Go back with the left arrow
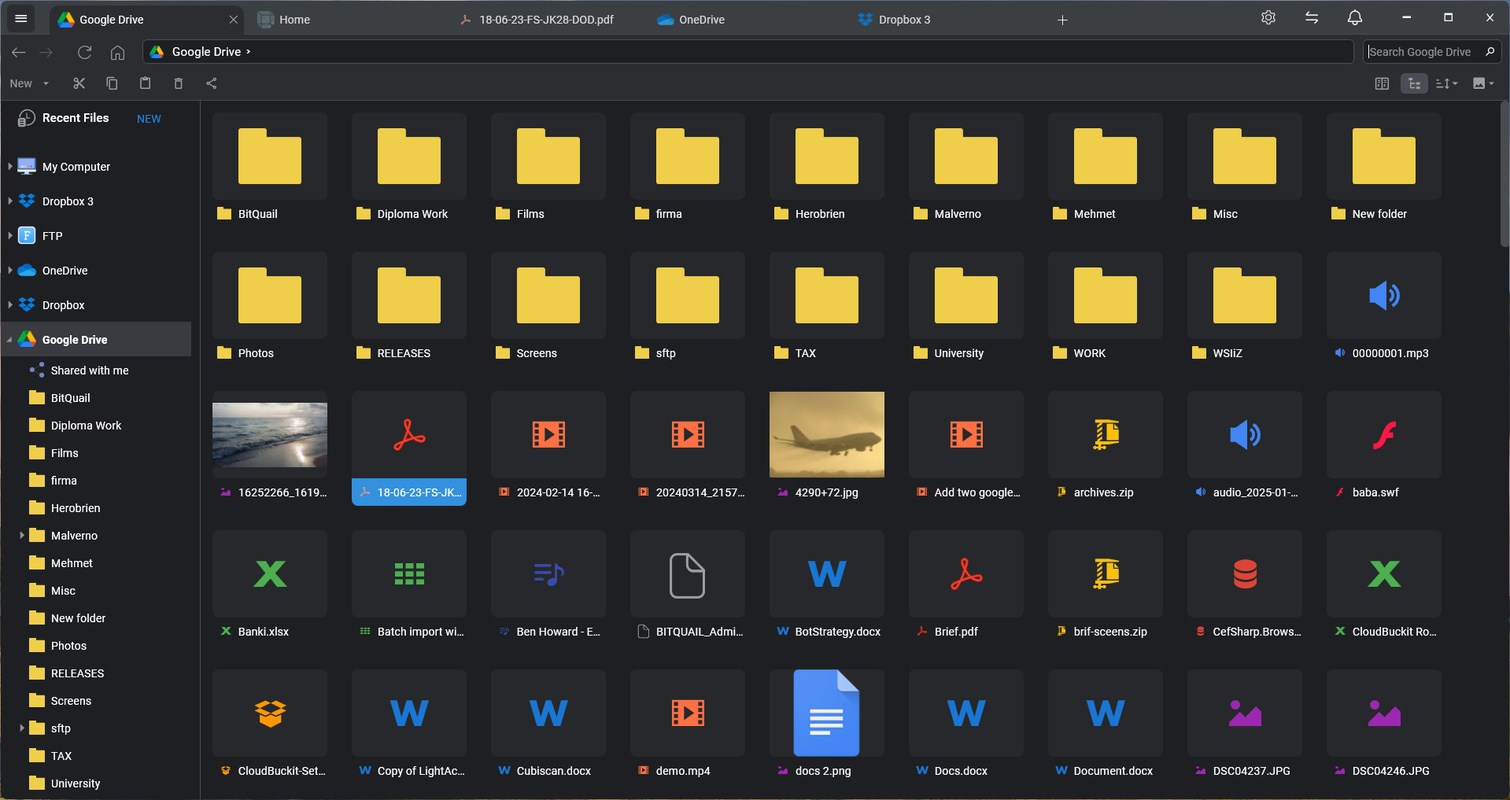This screenshot has width=1510, height=800. (x=18, y=52)
